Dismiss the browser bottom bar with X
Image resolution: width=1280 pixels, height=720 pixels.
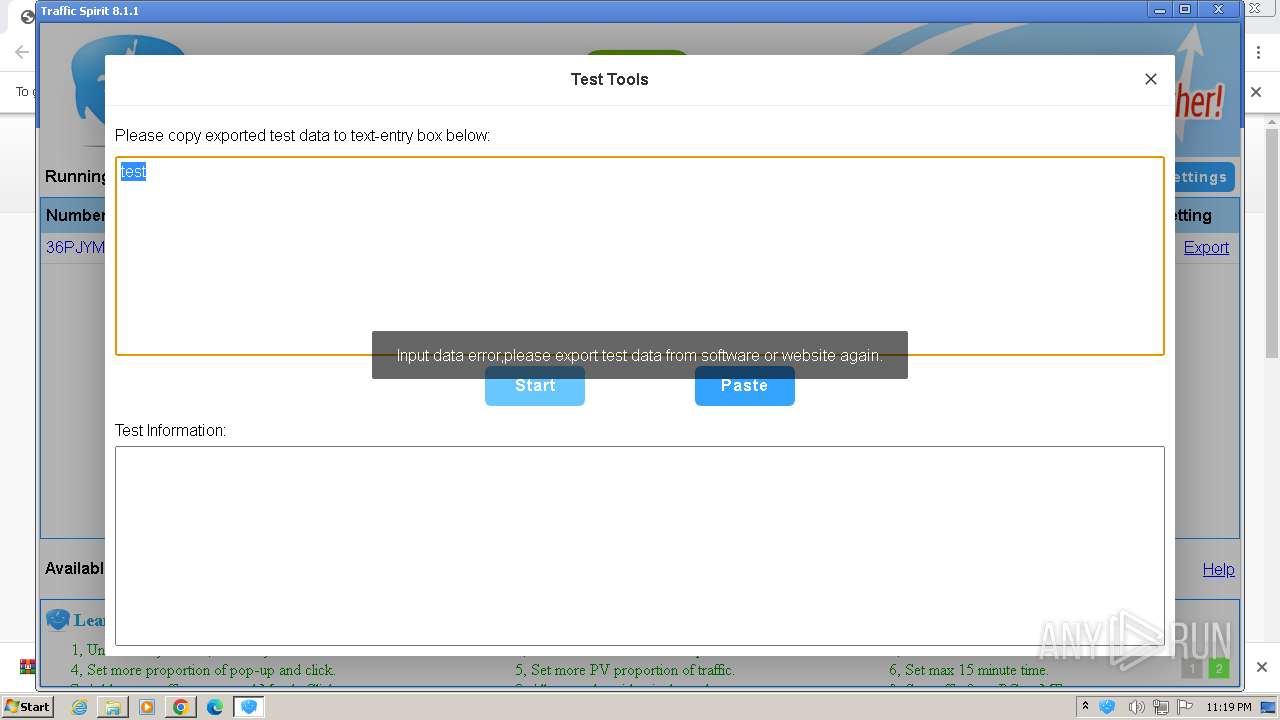(1261, 667)
